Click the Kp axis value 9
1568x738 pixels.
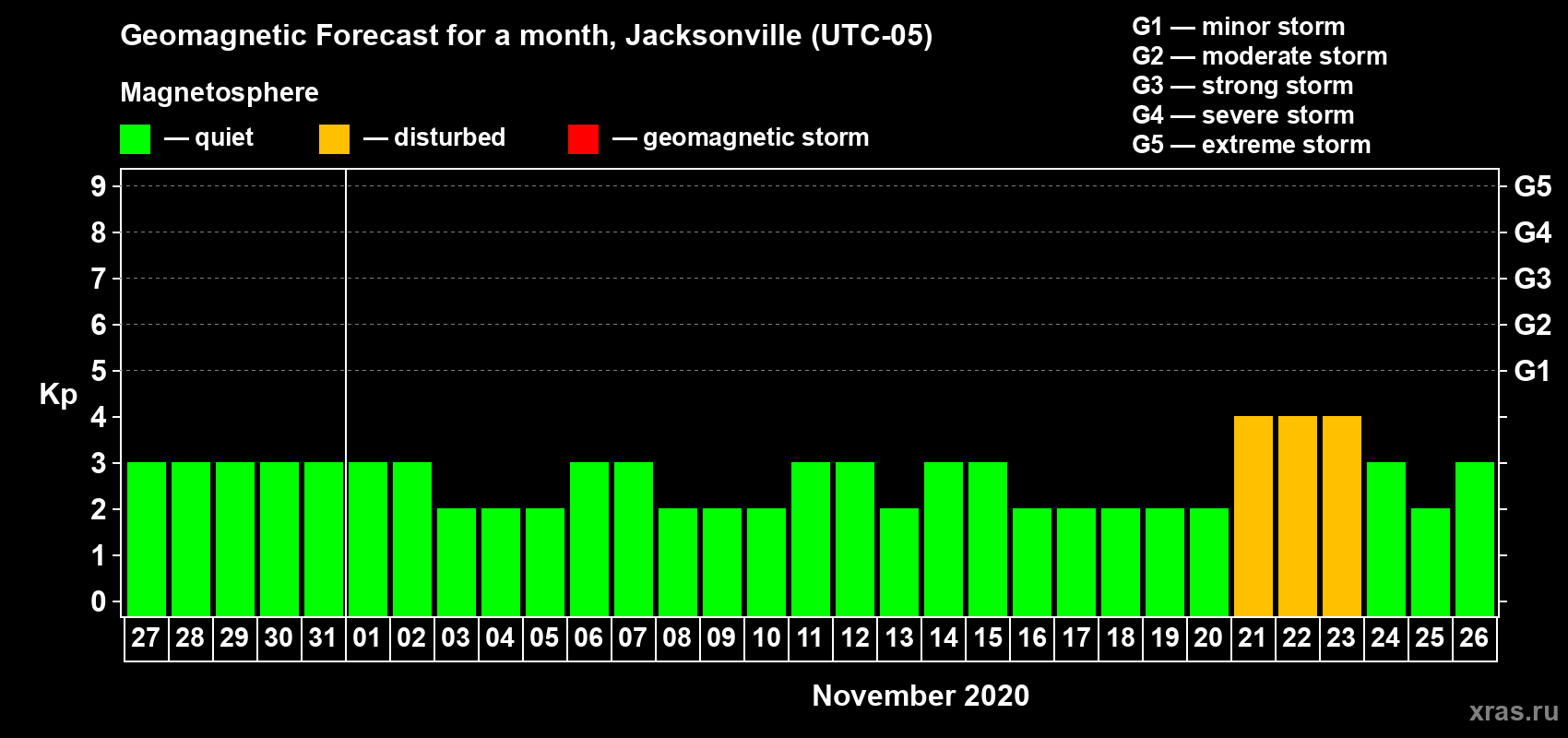(x=99, y=186)
